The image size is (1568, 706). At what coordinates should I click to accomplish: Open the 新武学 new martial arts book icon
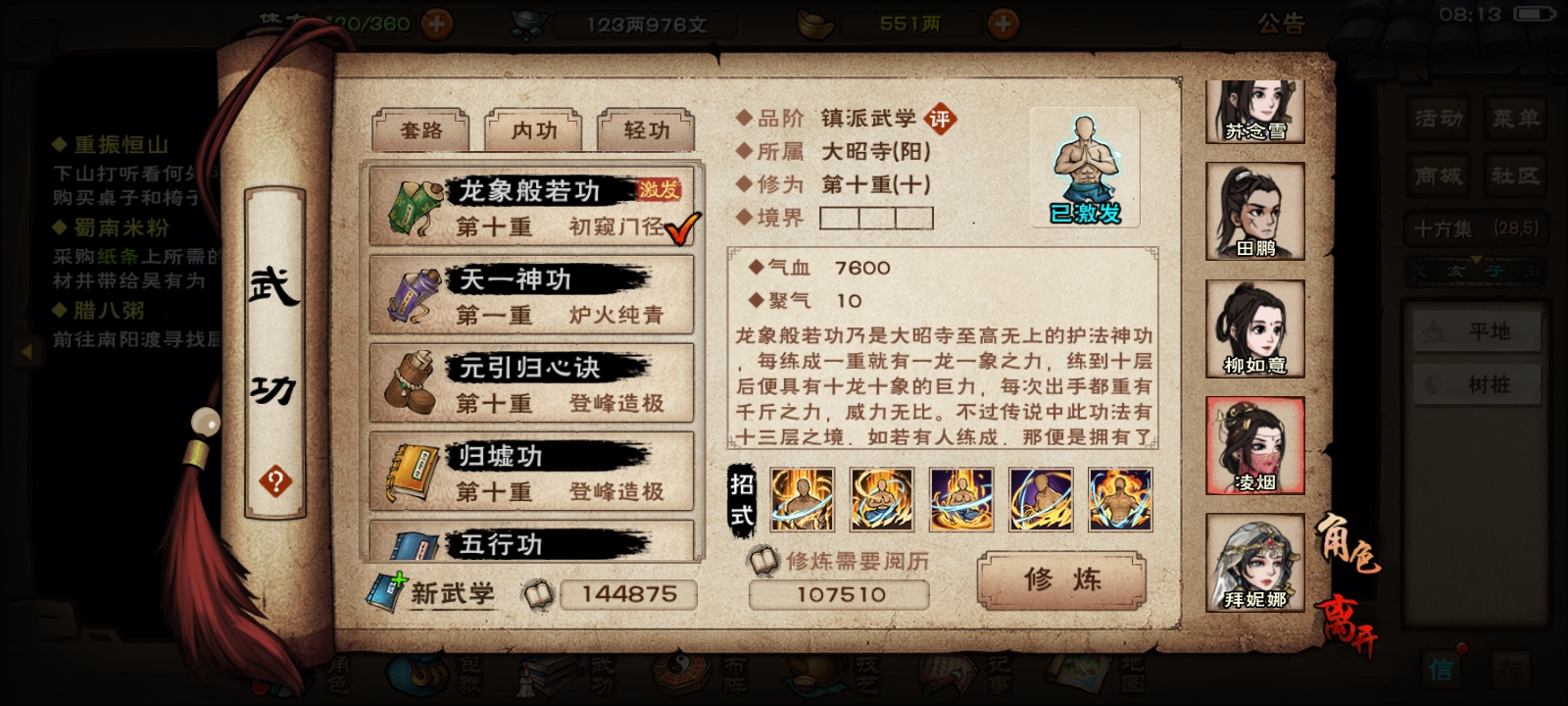tap(388, 592)
